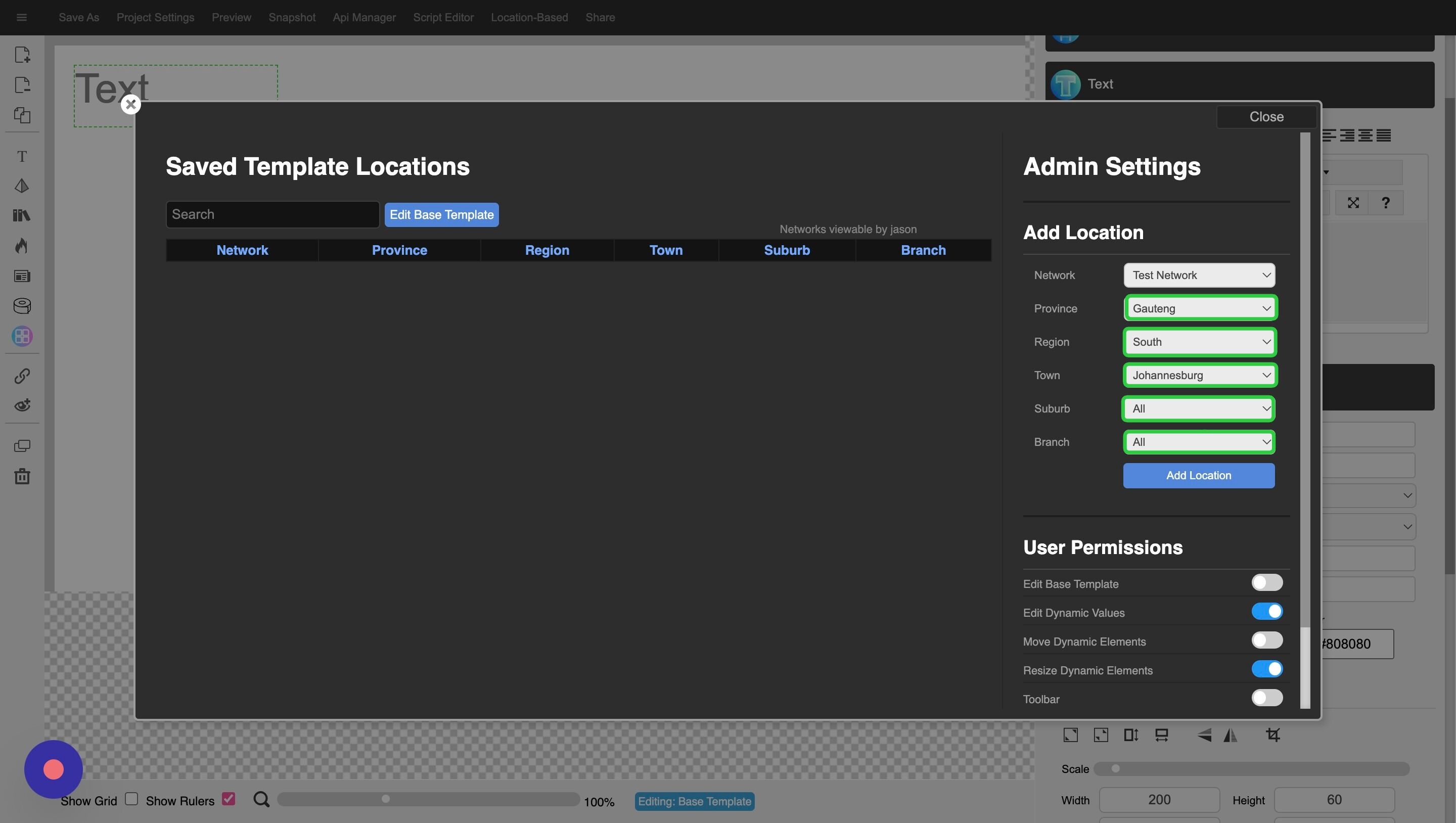Open the Network dropdown
Image resolution: width=1456 pixels, height=823 pixels.
point(1199,276)
